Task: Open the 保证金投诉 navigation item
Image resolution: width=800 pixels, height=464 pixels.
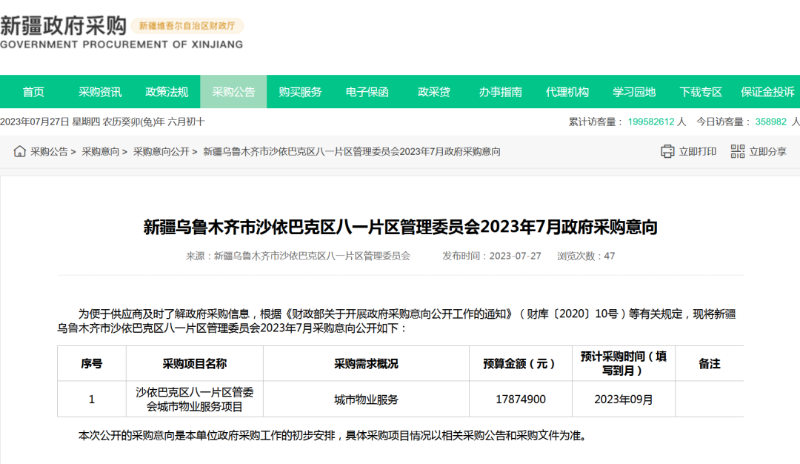Action: tap(767, 92)
